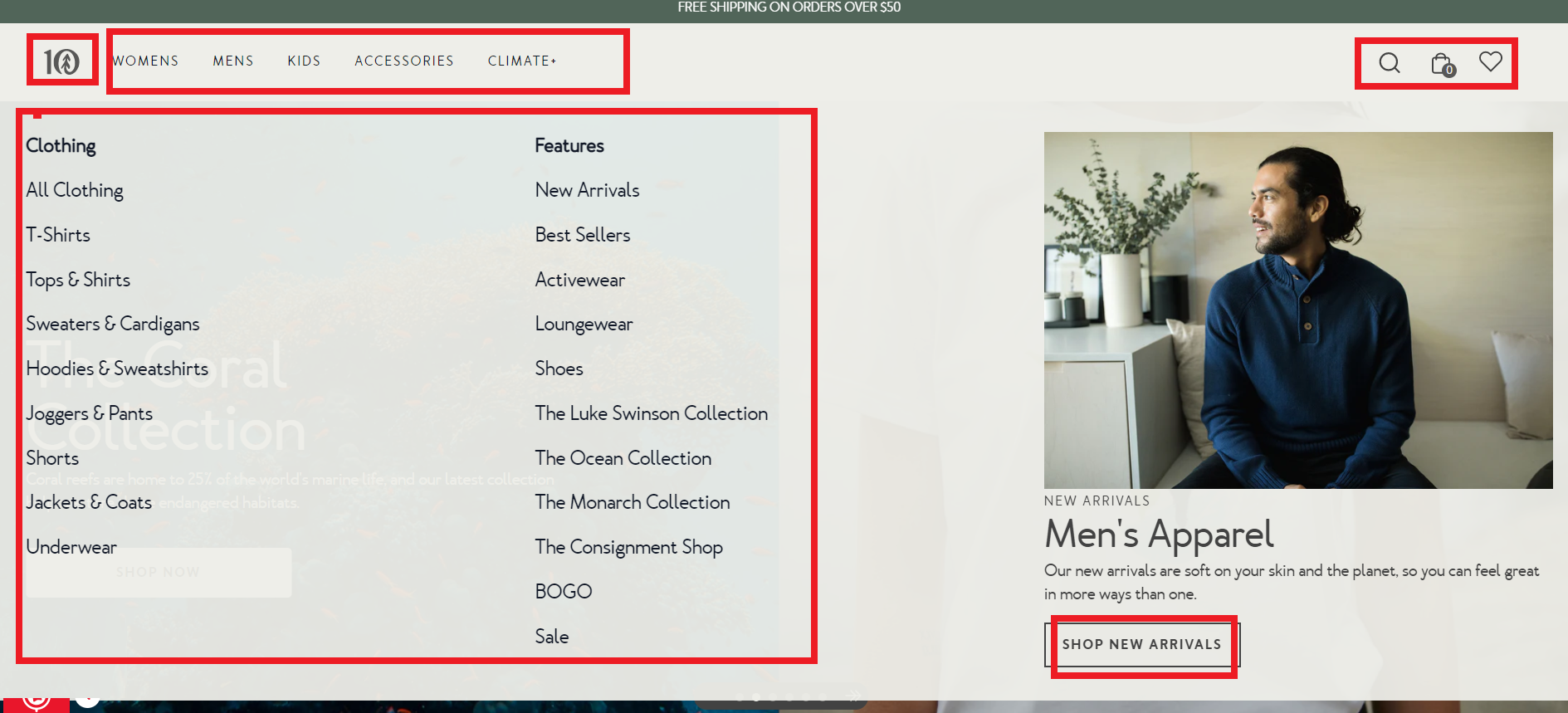The width and height of the screenshot is (1568, 713).
Task: Choose Tops & Shirts
Action: 78,280
